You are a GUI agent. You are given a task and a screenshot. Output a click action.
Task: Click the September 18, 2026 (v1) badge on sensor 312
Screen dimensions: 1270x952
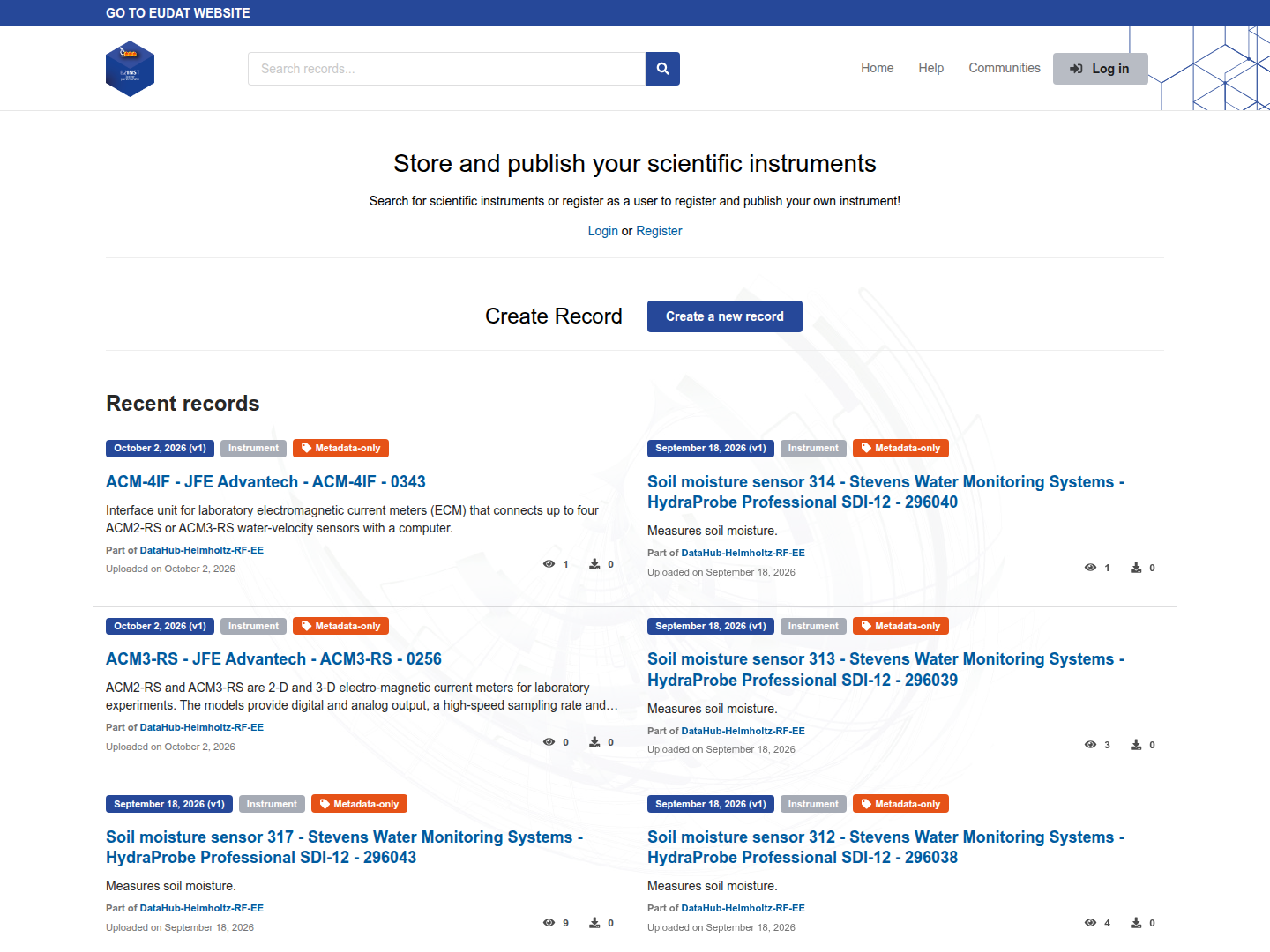pyautogui.click(x=711, y=804)
